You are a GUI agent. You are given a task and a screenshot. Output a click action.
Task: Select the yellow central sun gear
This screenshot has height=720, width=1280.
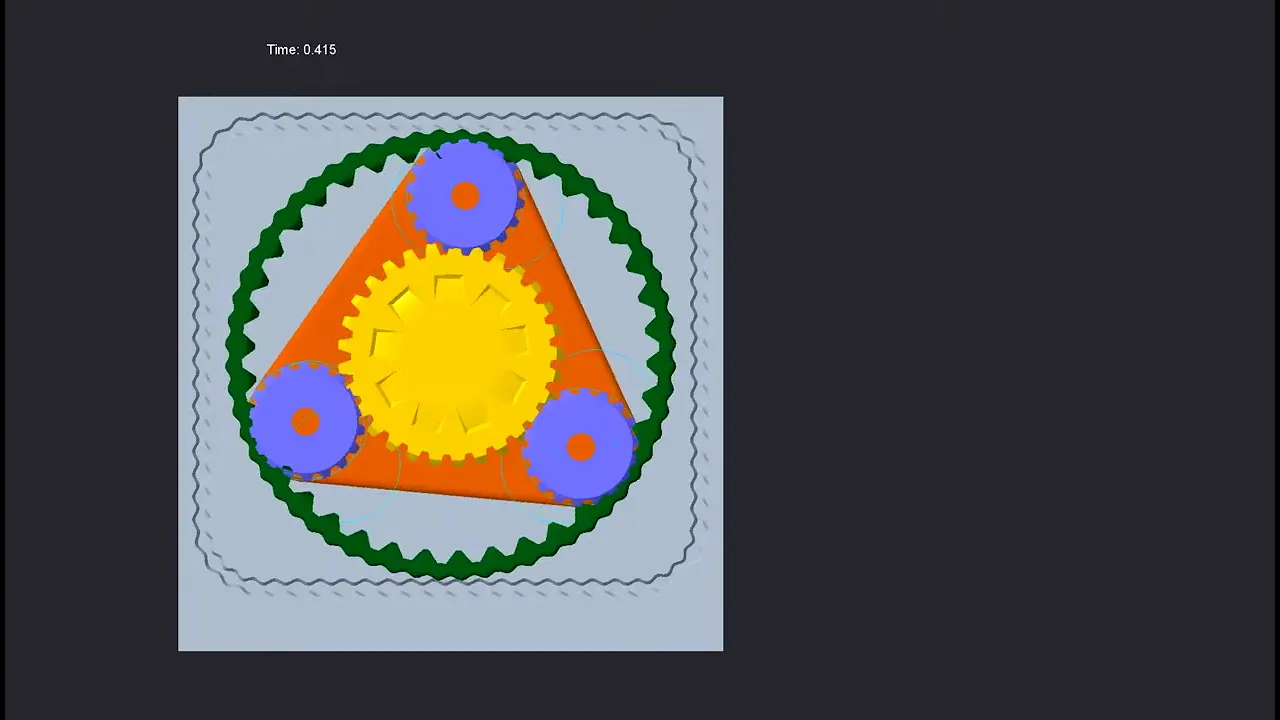click(x=448, y=353)
